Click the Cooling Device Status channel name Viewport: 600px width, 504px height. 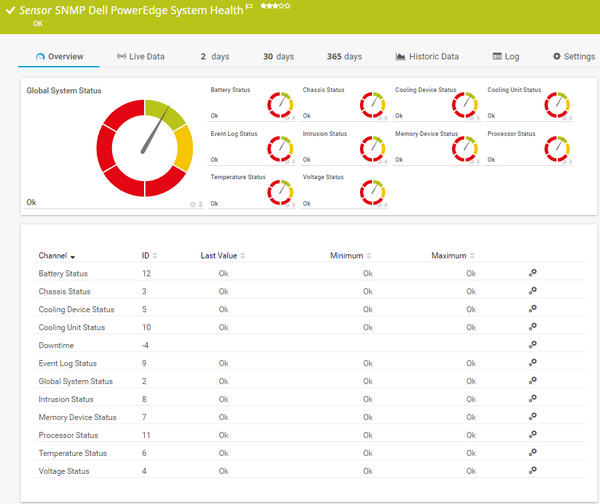pos(77,309)
